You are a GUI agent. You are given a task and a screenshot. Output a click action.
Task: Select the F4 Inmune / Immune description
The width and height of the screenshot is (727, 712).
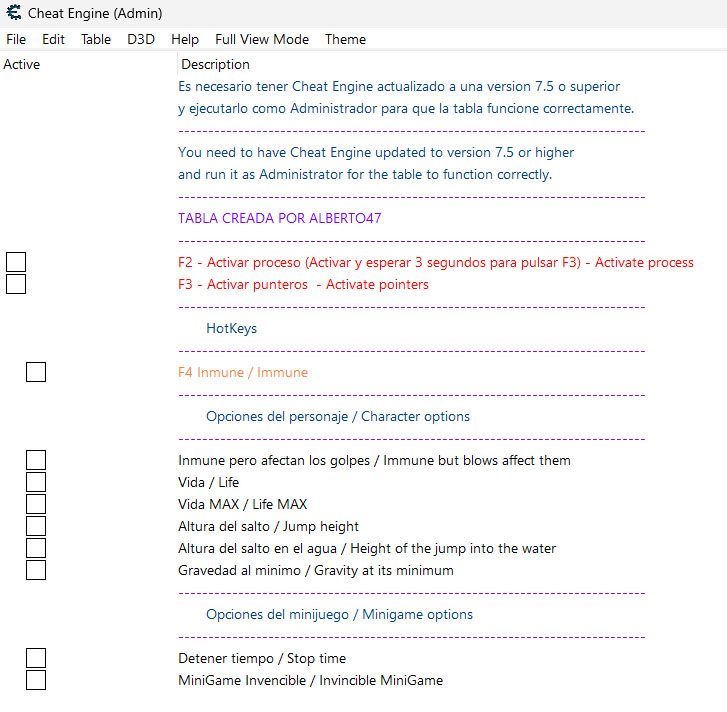coord(243,372)
